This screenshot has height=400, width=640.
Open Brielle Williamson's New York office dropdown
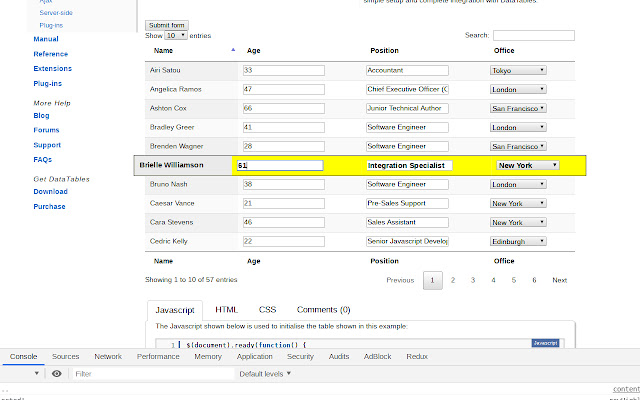pos(528,165)
